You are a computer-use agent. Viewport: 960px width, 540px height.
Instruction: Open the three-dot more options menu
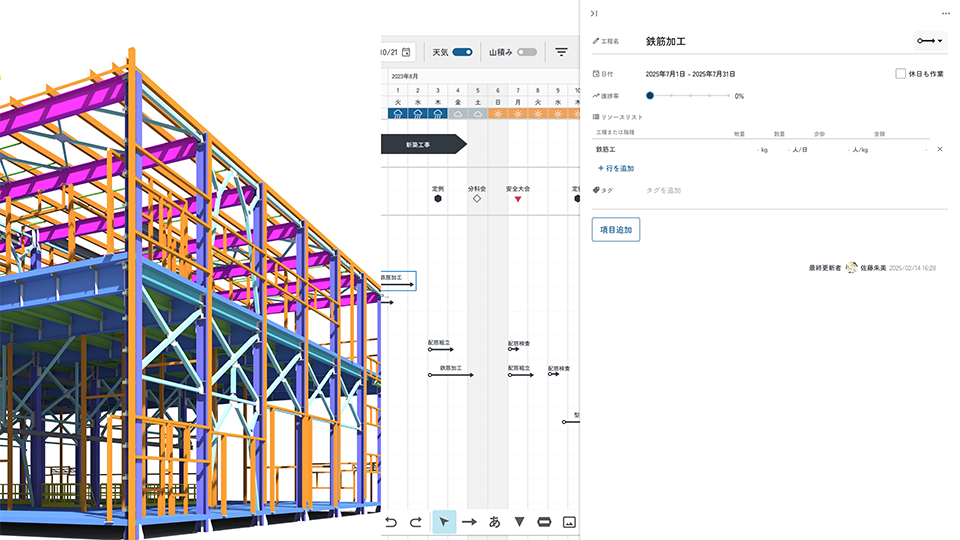(946, 13)
